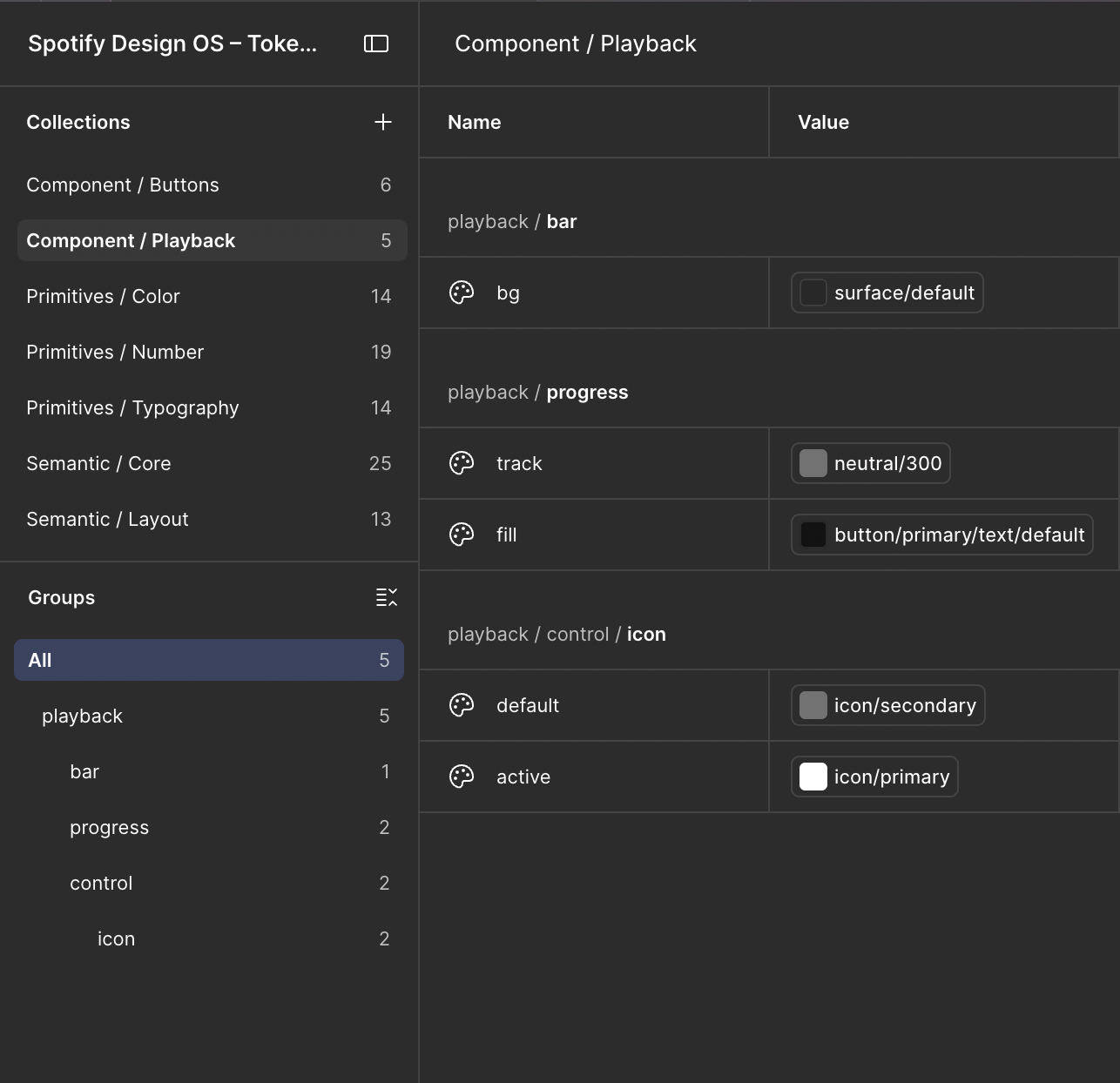Screen dimensions: 1120x1083
Task: Click the surface/default color swatch
Action: click(813, 293)
